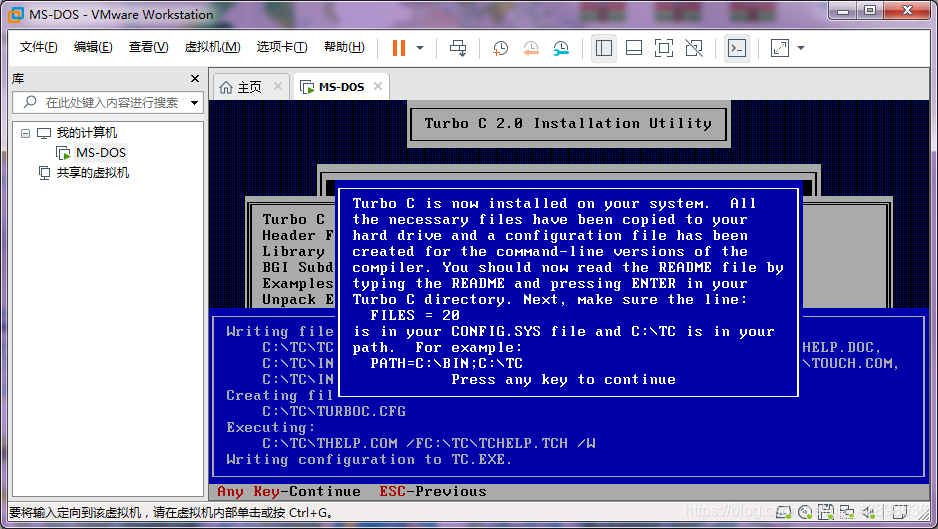Click the magnifier icon in library search
This screenshot has width=938, height=529.
(x=30, y=102)
